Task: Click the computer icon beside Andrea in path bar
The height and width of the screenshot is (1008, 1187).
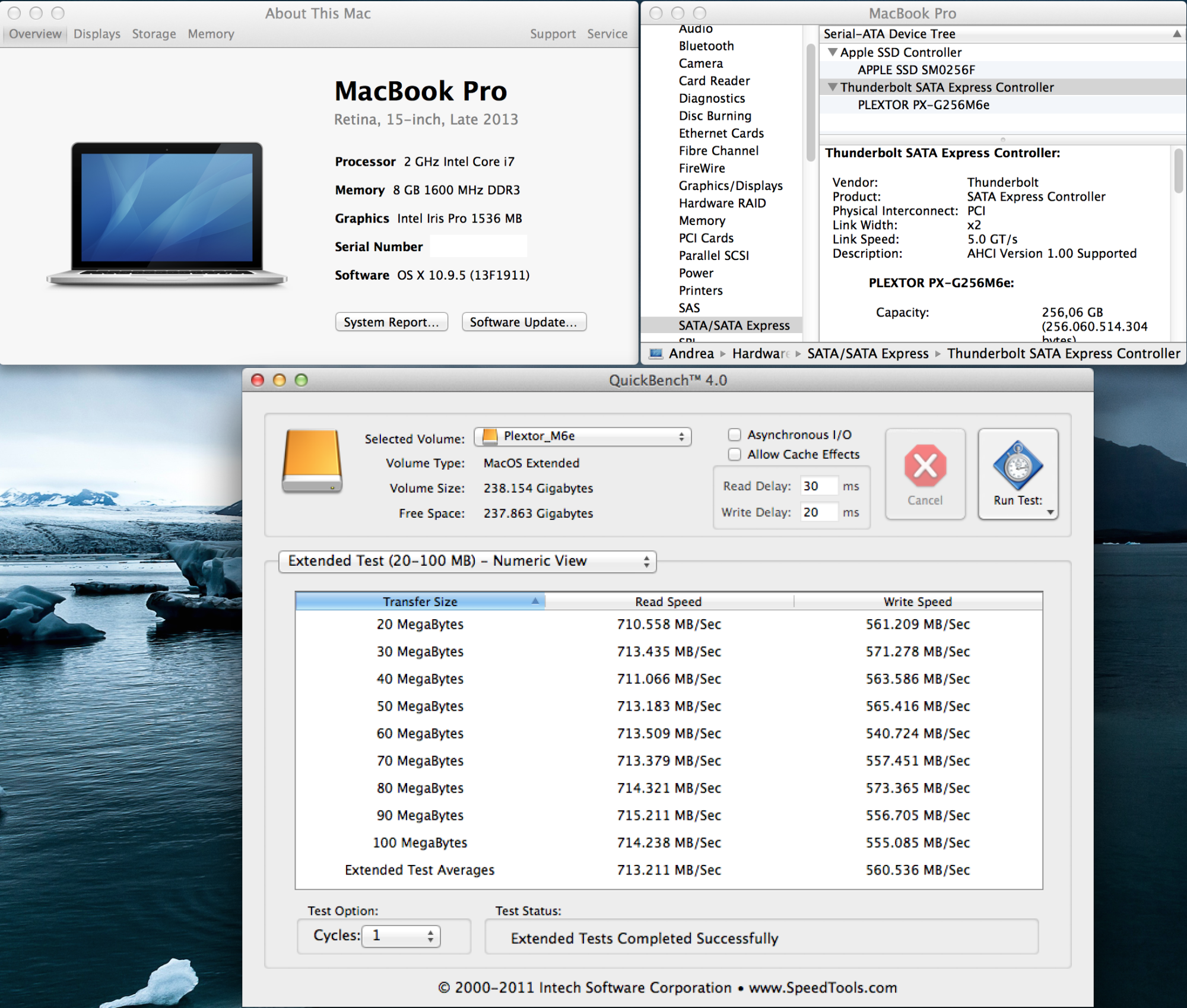Action: 656,354
